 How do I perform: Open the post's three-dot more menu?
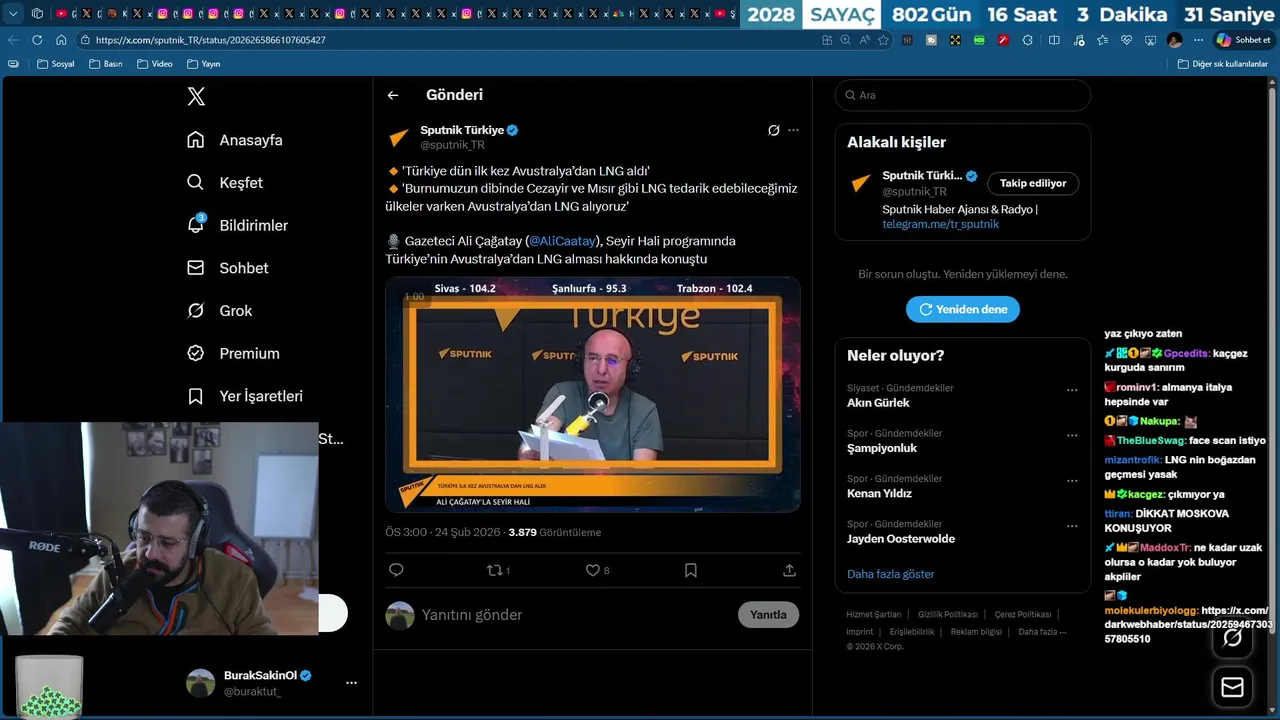[x=793, y=130]
